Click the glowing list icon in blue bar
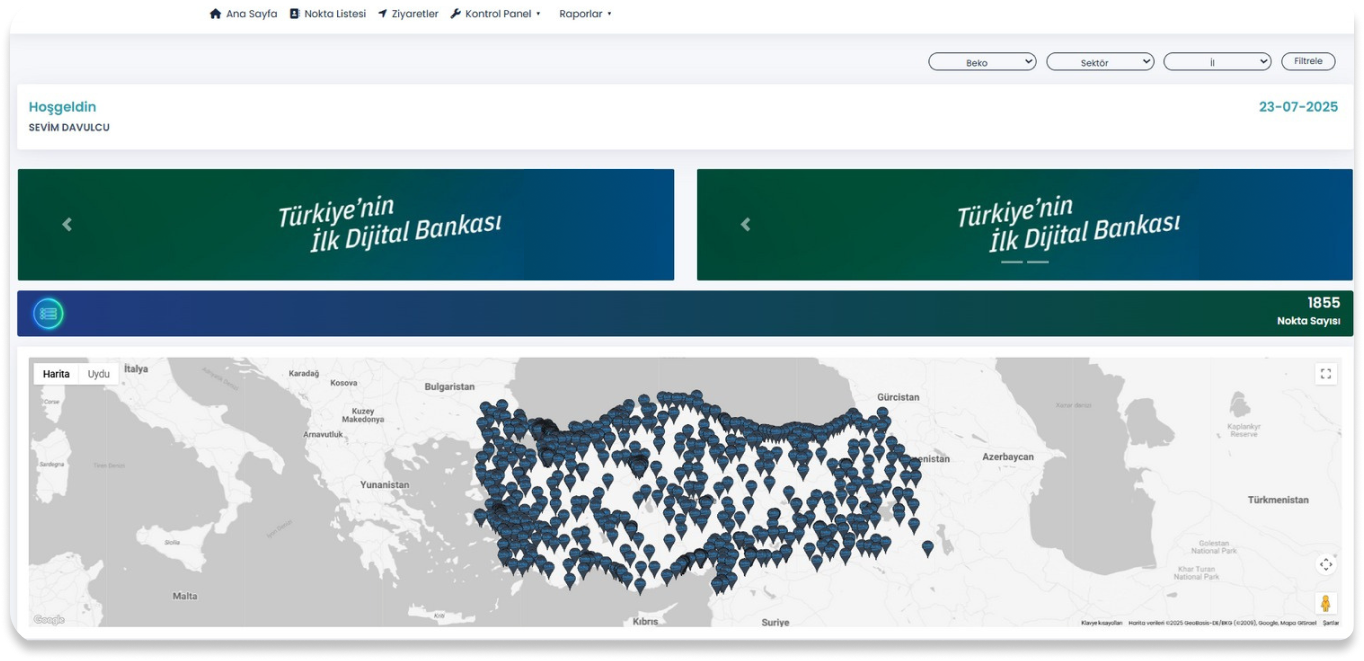Screen dimensions: 1364x661 click(48, 314)
